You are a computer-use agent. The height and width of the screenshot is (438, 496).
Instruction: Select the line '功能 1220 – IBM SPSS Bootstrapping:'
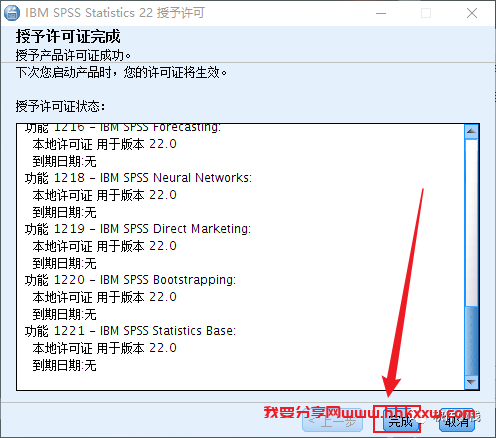pos(130,280)
